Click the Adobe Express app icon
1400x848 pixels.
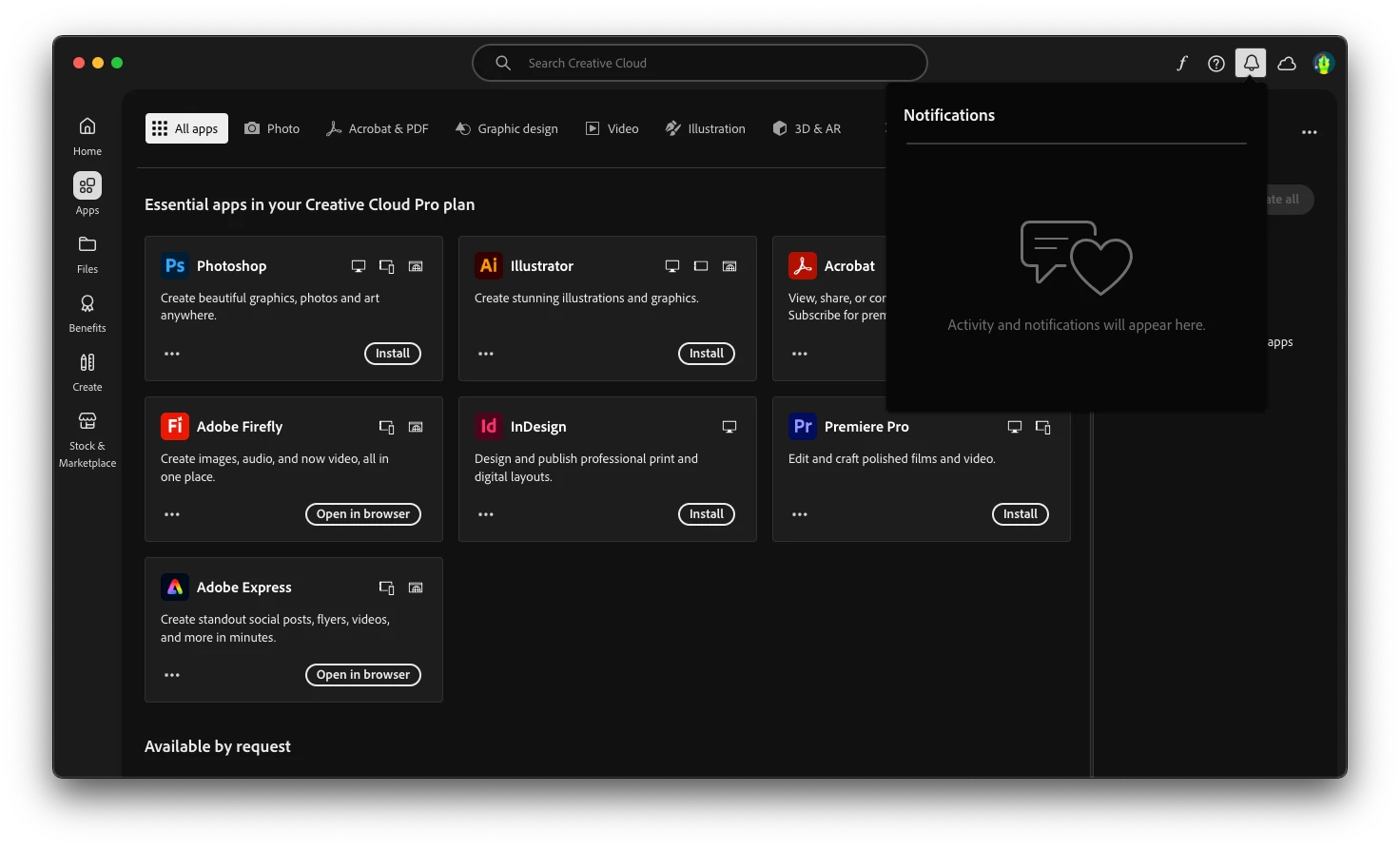click(175, 588)
